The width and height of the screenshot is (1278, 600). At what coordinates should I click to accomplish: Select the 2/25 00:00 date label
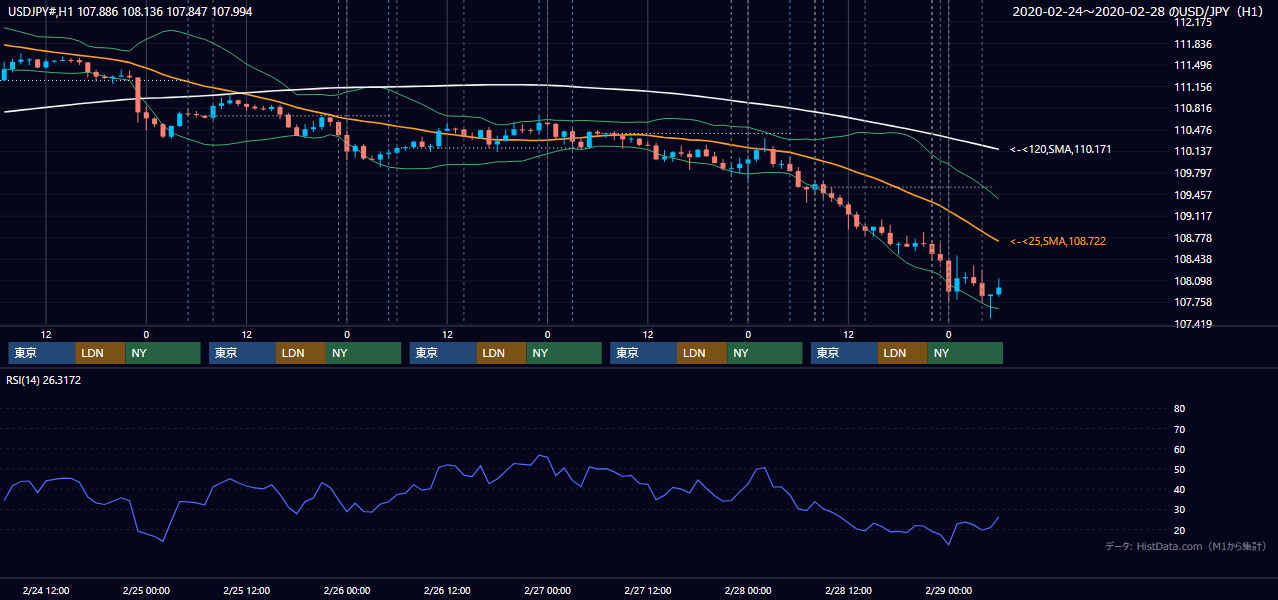tap(146, 591)
